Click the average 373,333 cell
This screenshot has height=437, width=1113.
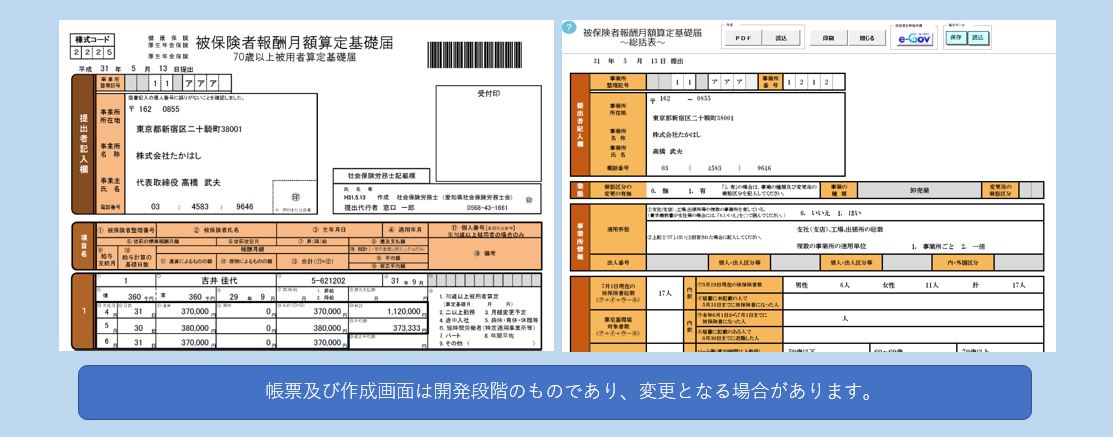tap(389, 327)
